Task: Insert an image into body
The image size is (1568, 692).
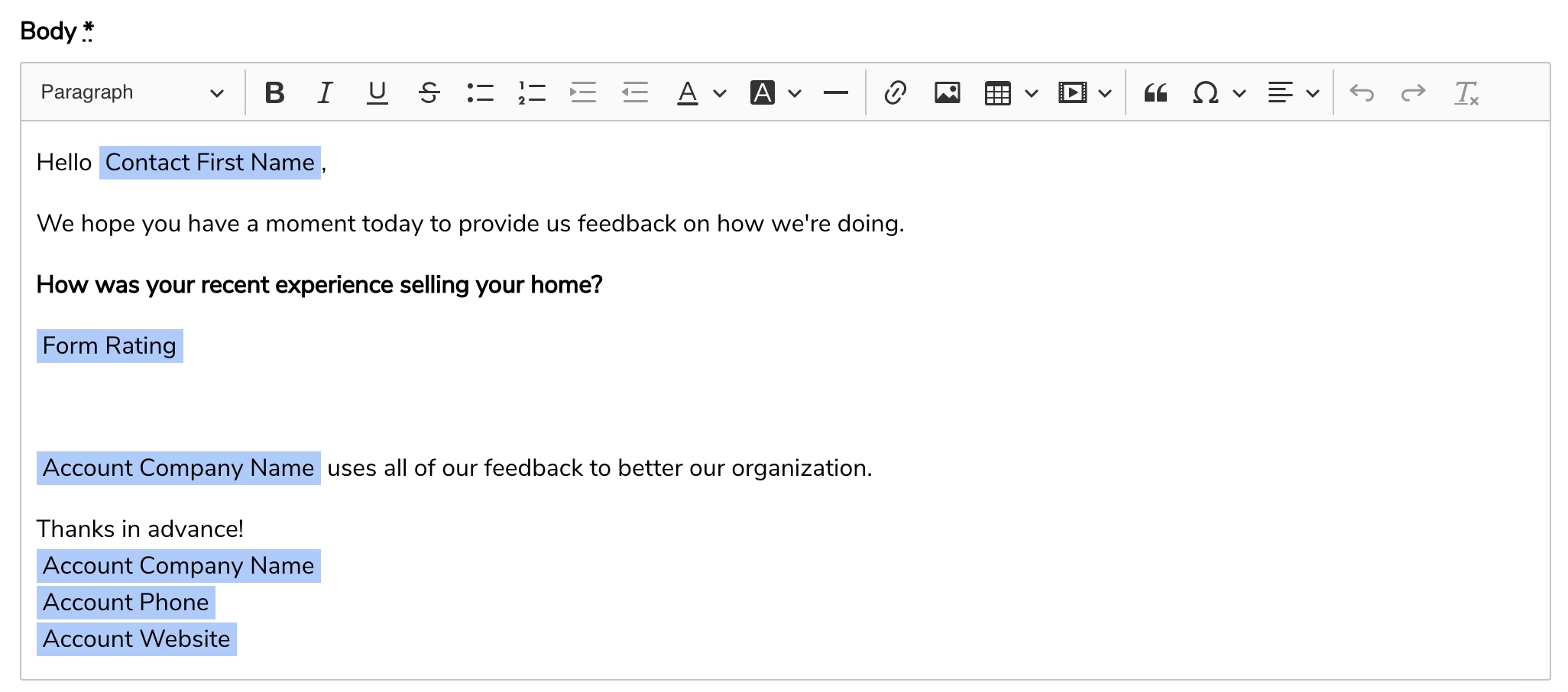Action: 947,93
